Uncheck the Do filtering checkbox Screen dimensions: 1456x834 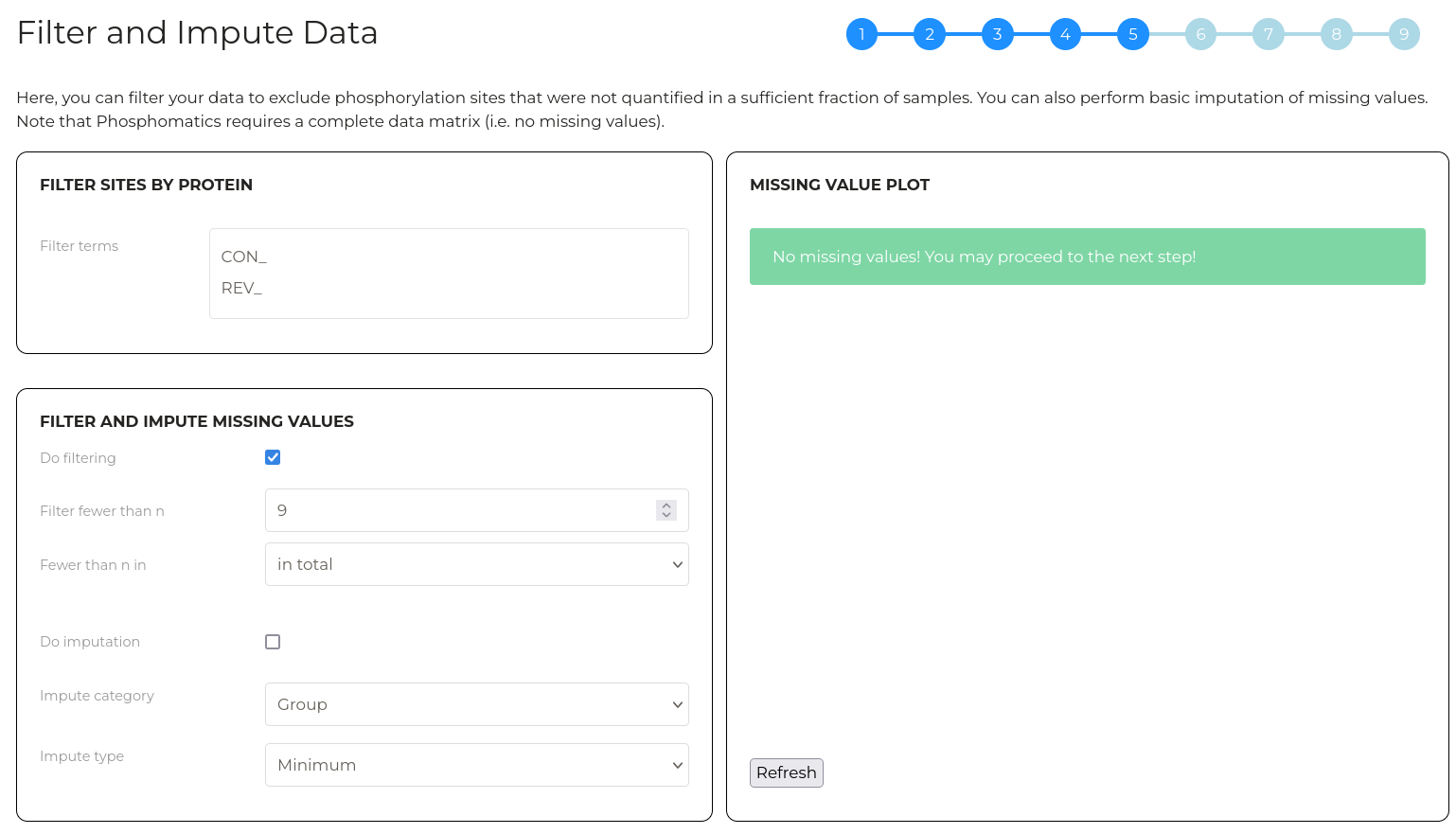point(273,457)
